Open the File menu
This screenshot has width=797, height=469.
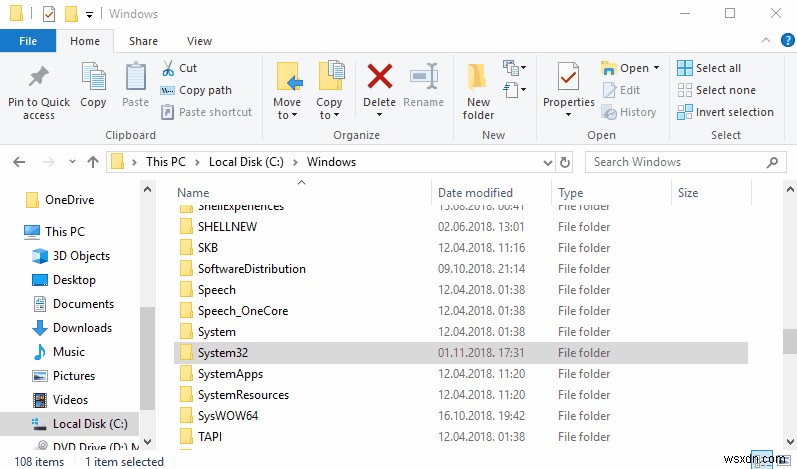point(28,41)
